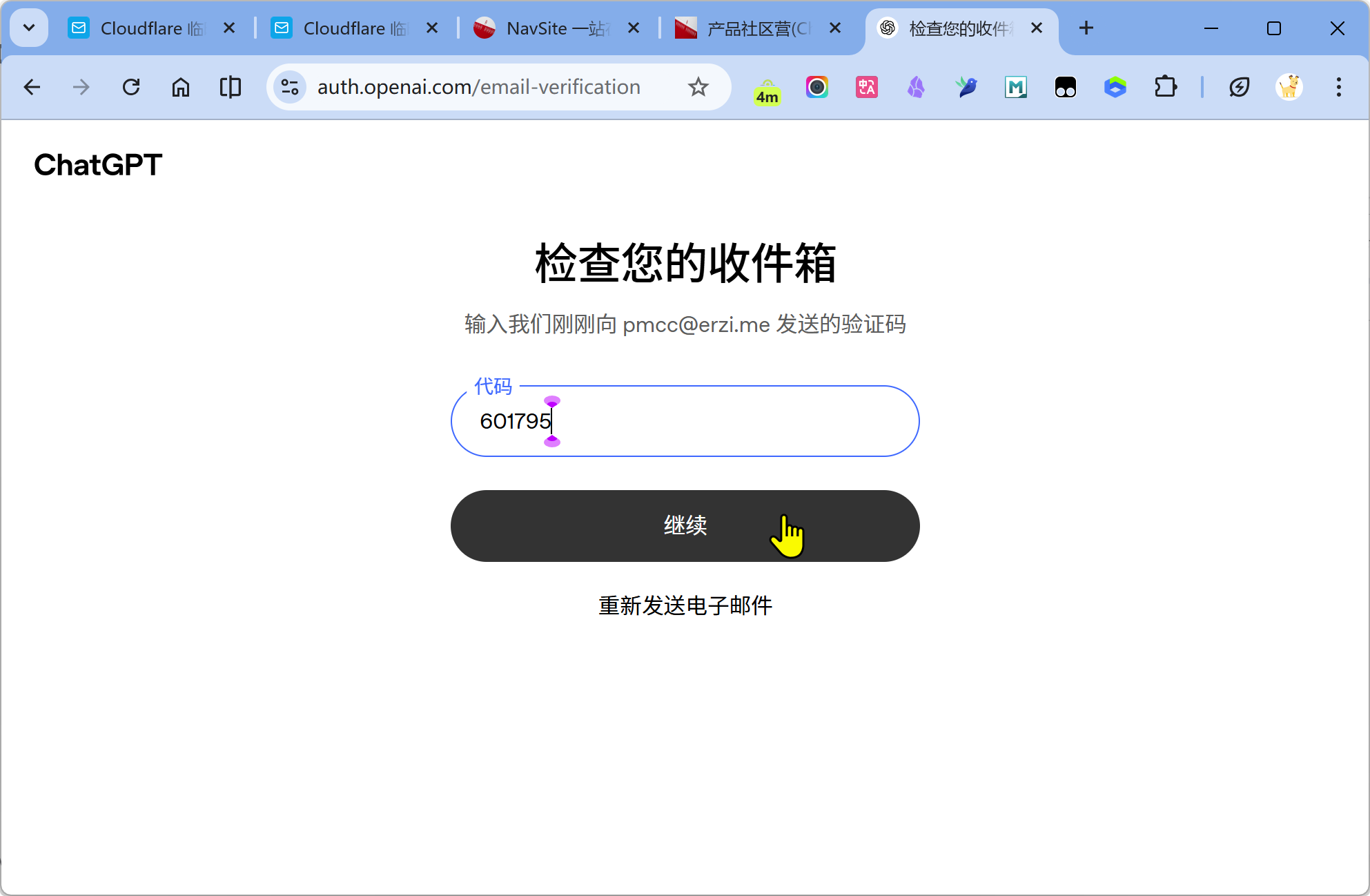Open the blue bird extension icon
Screen dimensions: 1370x896
tap(966, 87)
